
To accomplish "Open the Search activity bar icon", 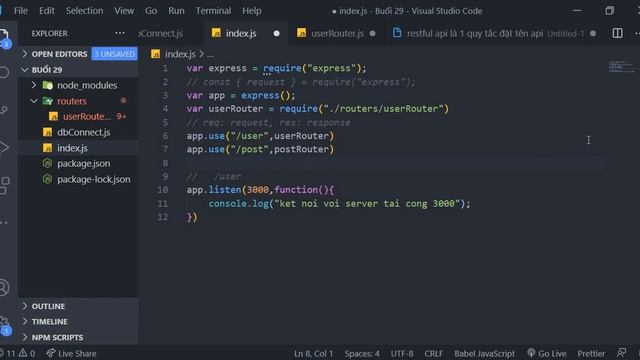I will pyautogui.click(x=3, y=72).
